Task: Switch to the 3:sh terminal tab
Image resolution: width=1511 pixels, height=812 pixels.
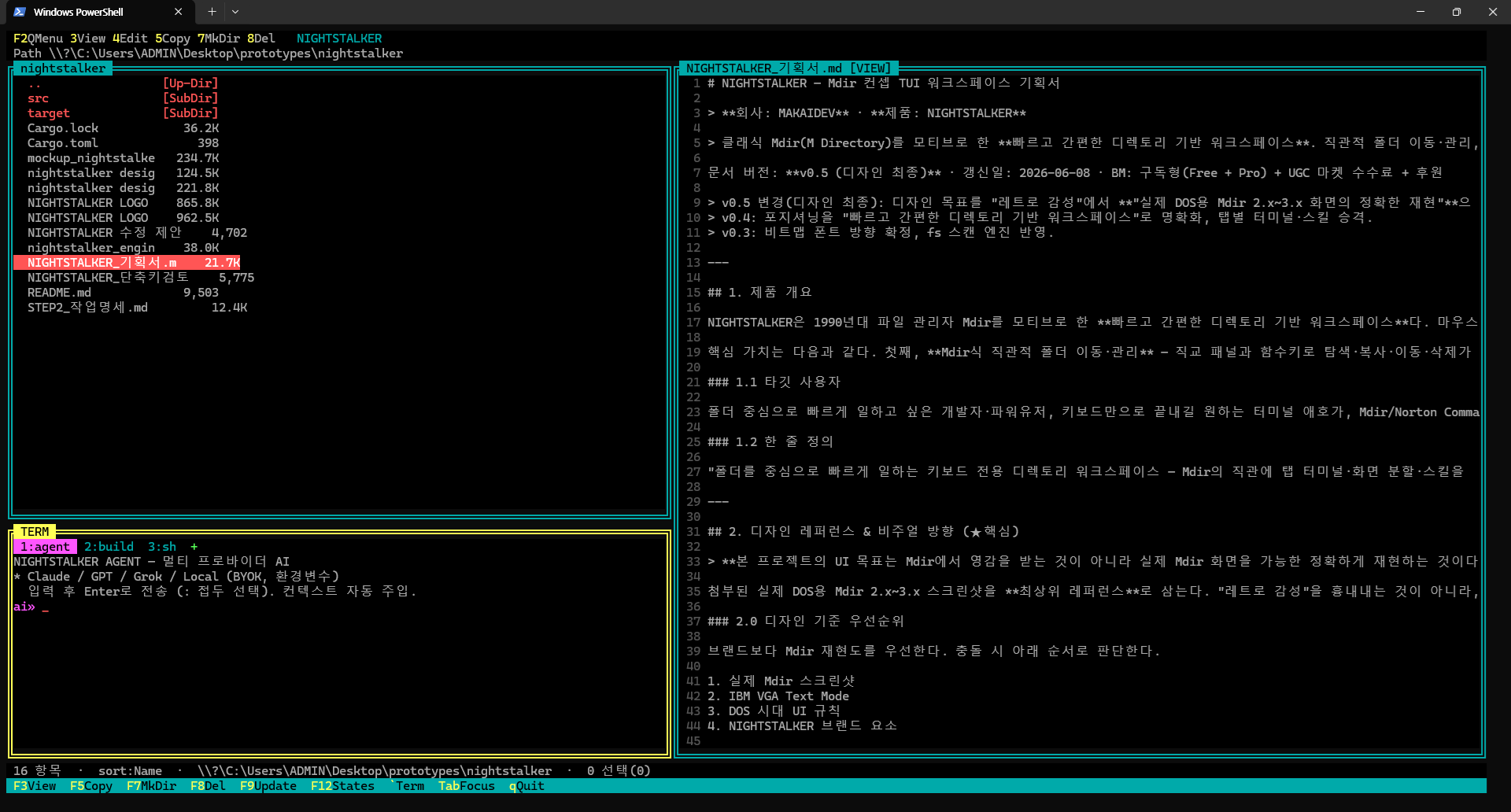Action: click(162, 547)
